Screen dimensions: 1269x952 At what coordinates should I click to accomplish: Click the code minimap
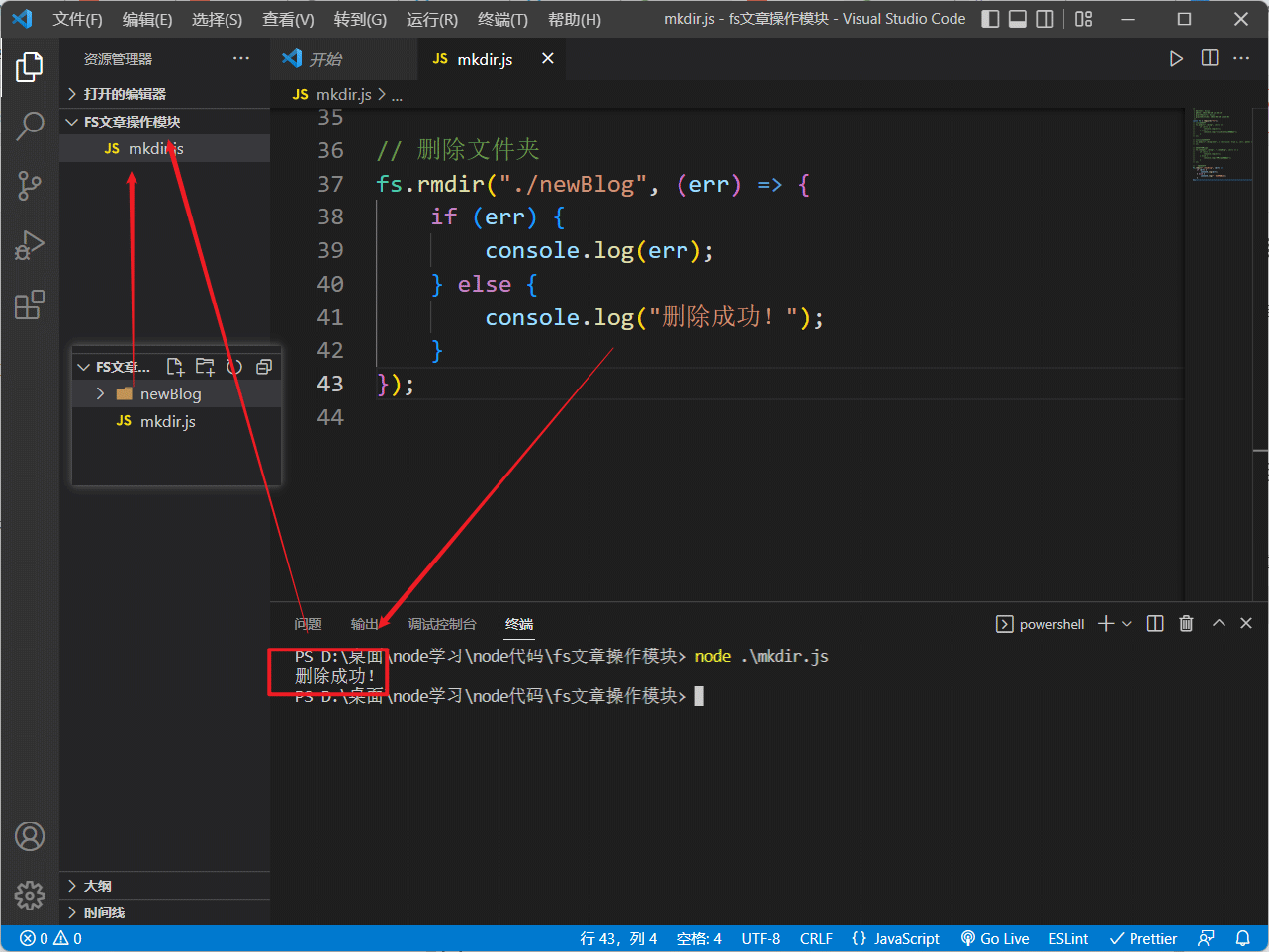pos(1223,145)
